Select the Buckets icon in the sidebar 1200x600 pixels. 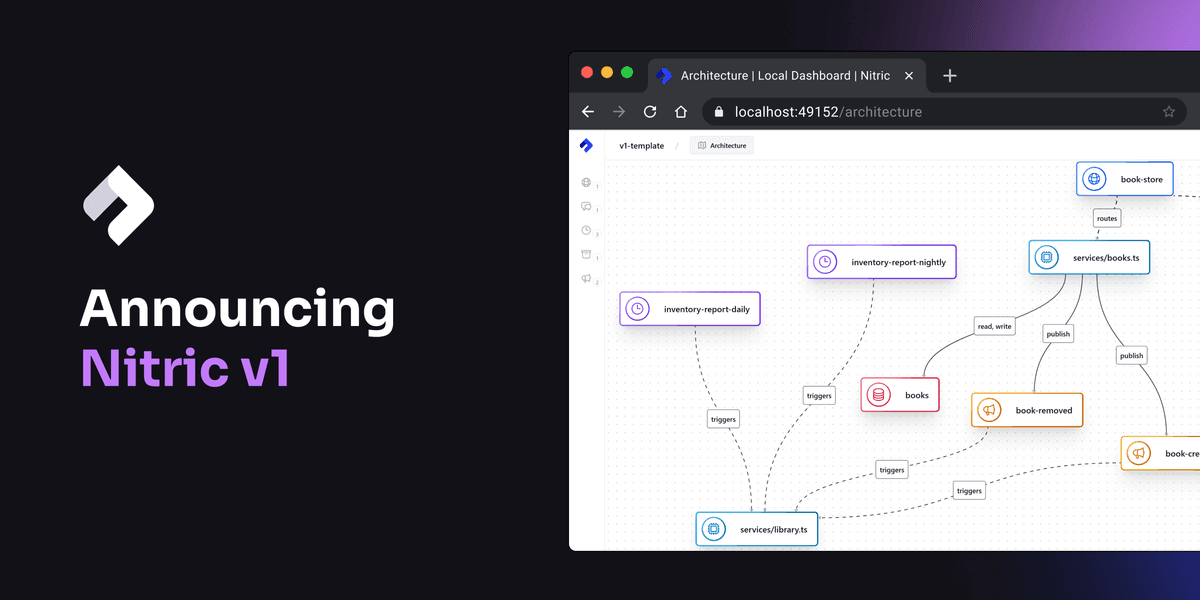[587, 254]
